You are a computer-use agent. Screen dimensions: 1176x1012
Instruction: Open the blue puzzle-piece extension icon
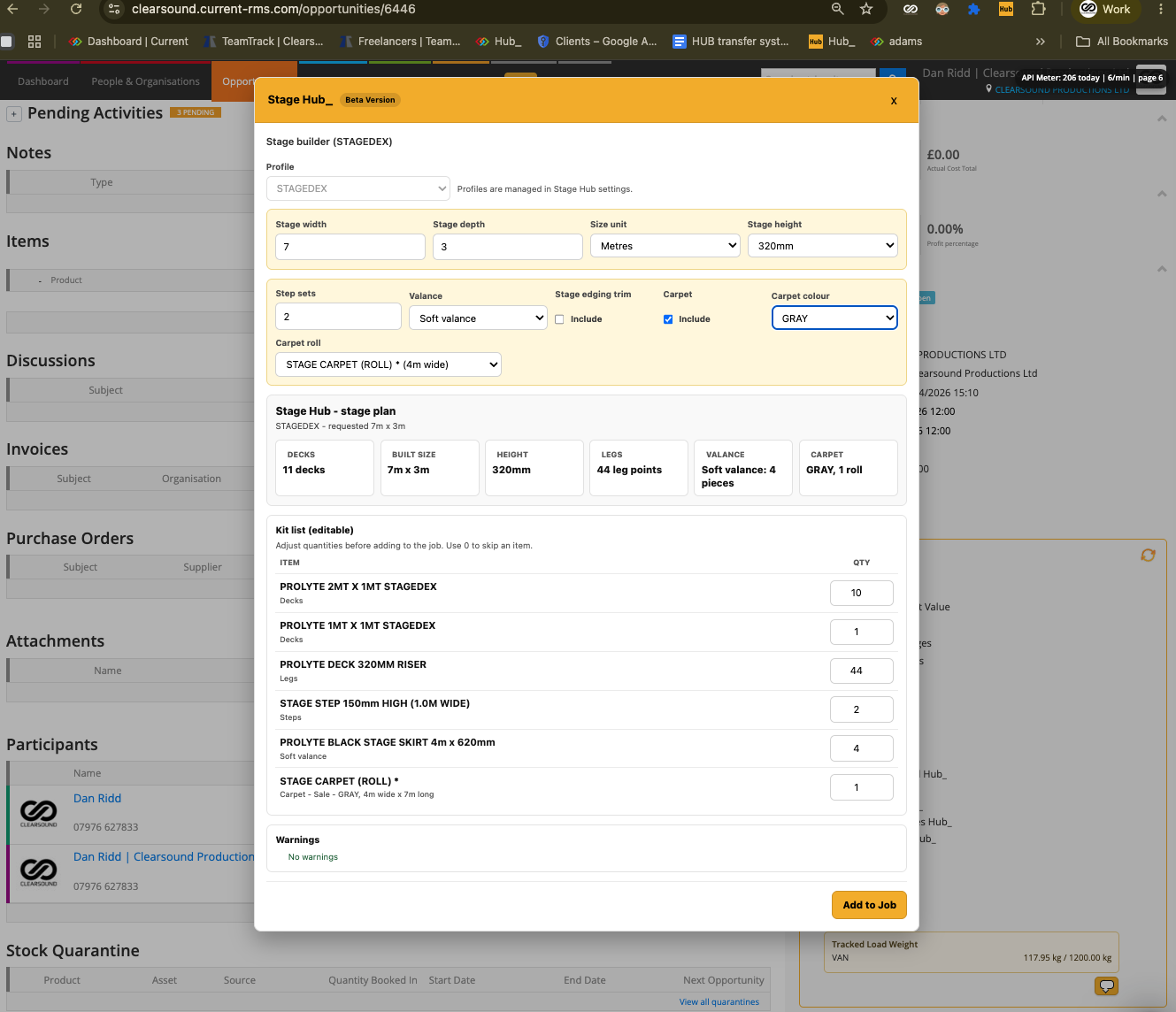[x=974, y=10]
